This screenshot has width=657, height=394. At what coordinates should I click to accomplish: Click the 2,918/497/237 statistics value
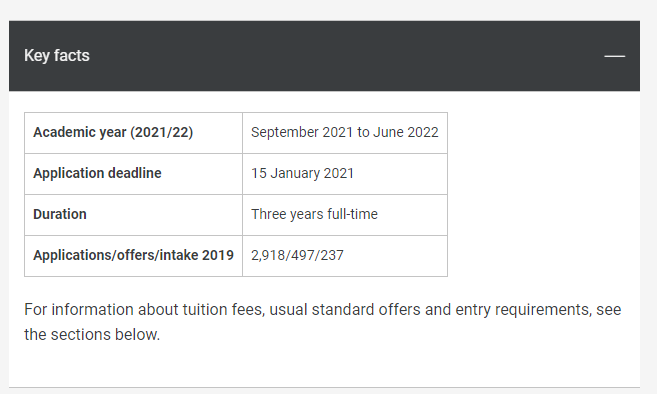[297, 255]
